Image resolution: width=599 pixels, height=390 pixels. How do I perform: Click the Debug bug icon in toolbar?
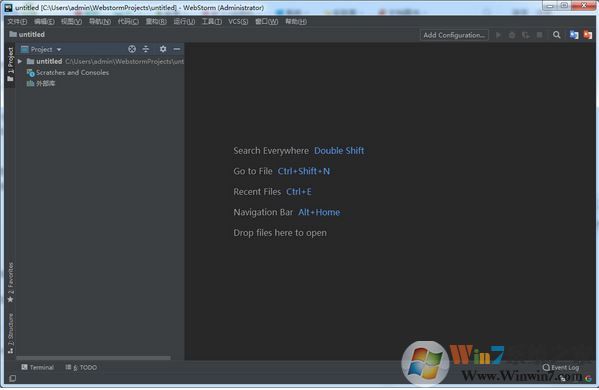point(512,35)
